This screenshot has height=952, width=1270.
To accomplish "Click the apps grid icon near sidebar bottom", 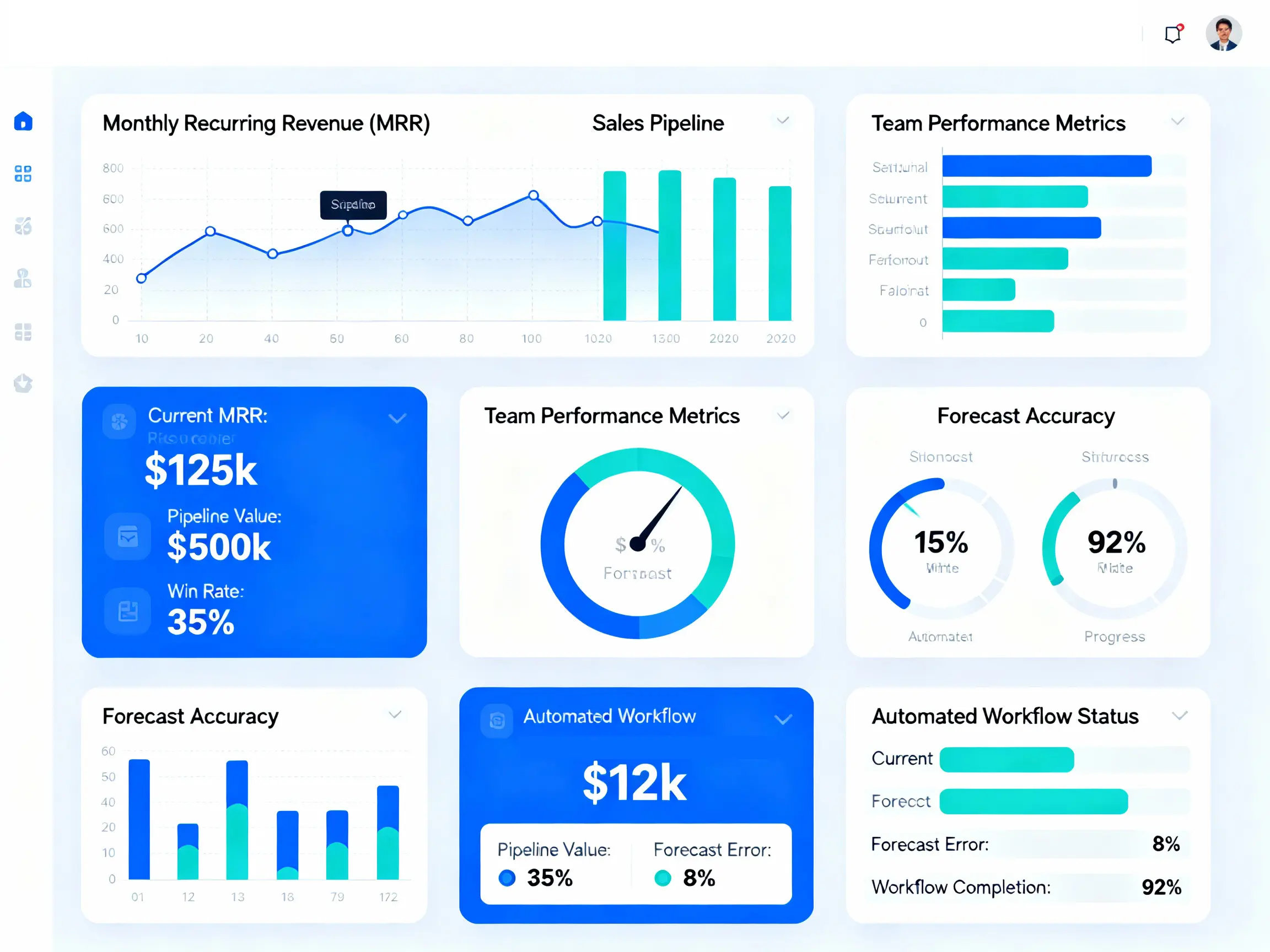I will click(23, 333).
